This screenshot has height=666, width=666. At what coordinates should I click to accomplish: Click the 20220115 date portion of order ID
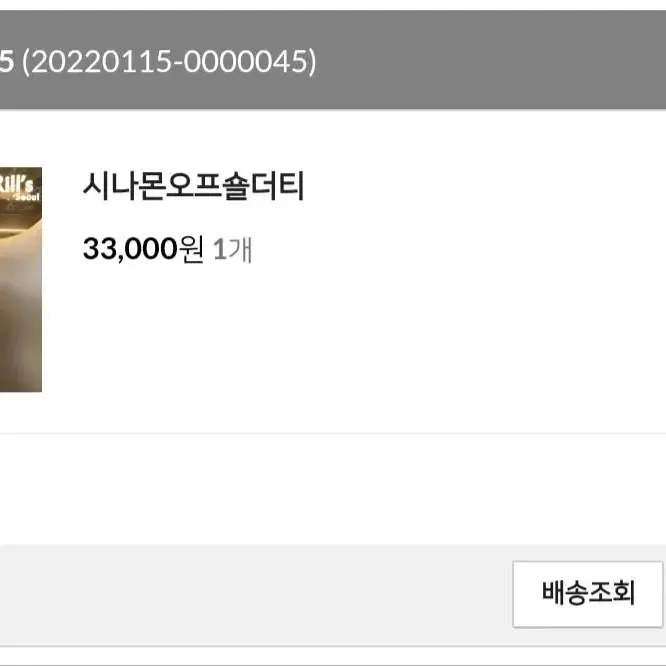[x=101, y=62]
